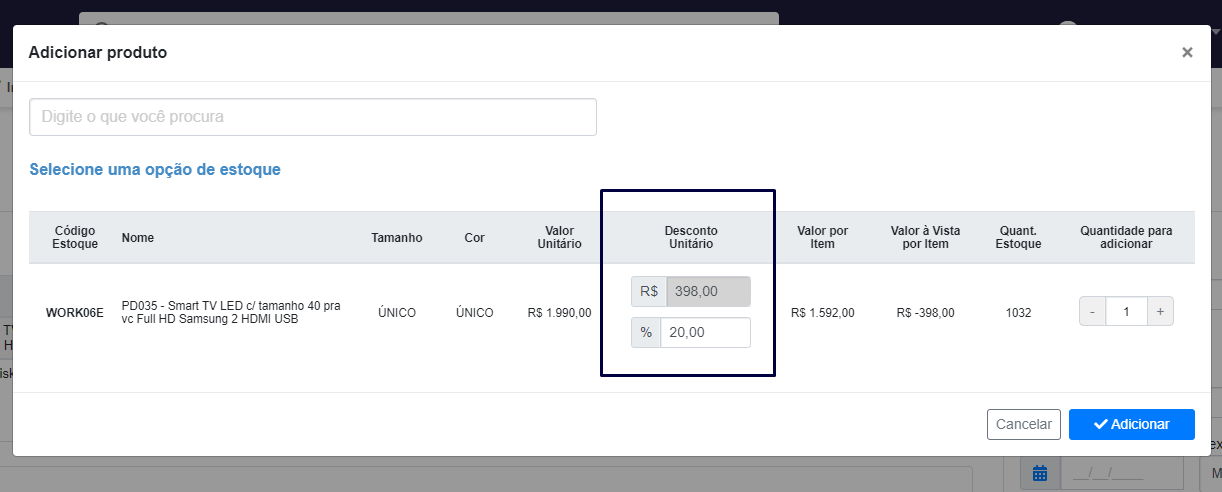Screen dimensions: 1222x492
Task: Cancel adding the product
Action: pyautogui.click(x=1024, y=424)
